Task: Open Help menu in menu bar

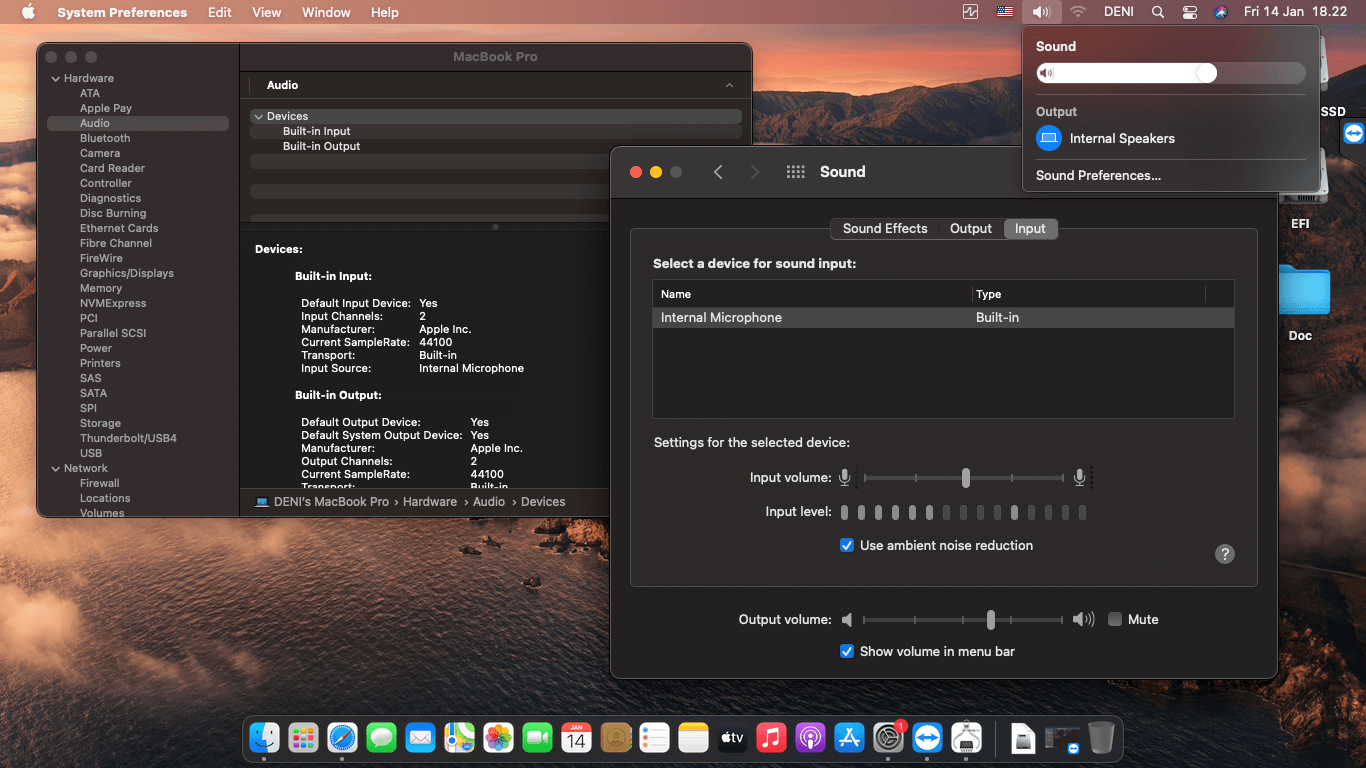Action: tap(384, 12)
